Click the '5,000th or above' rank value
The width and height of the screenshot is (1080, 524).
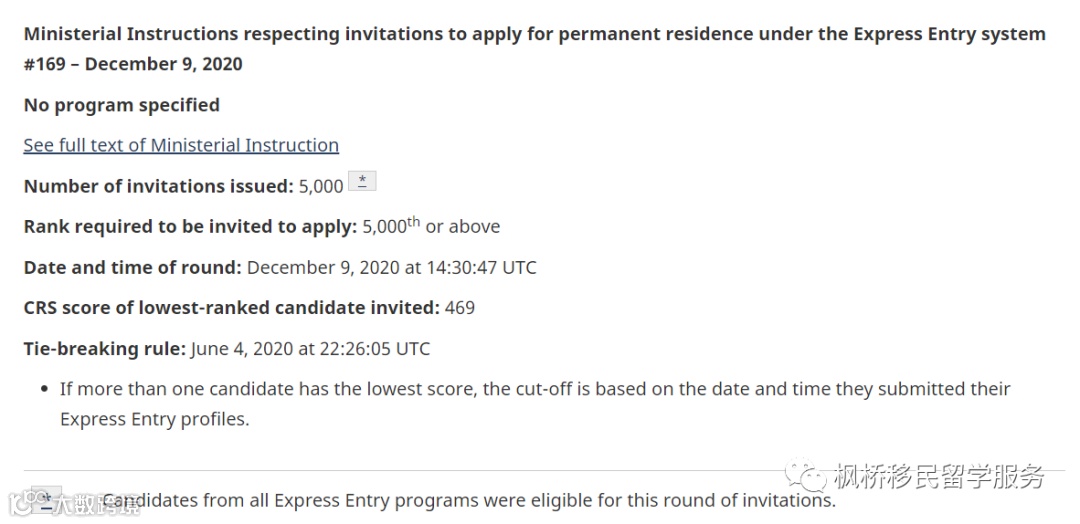click(x=431, y=226)
